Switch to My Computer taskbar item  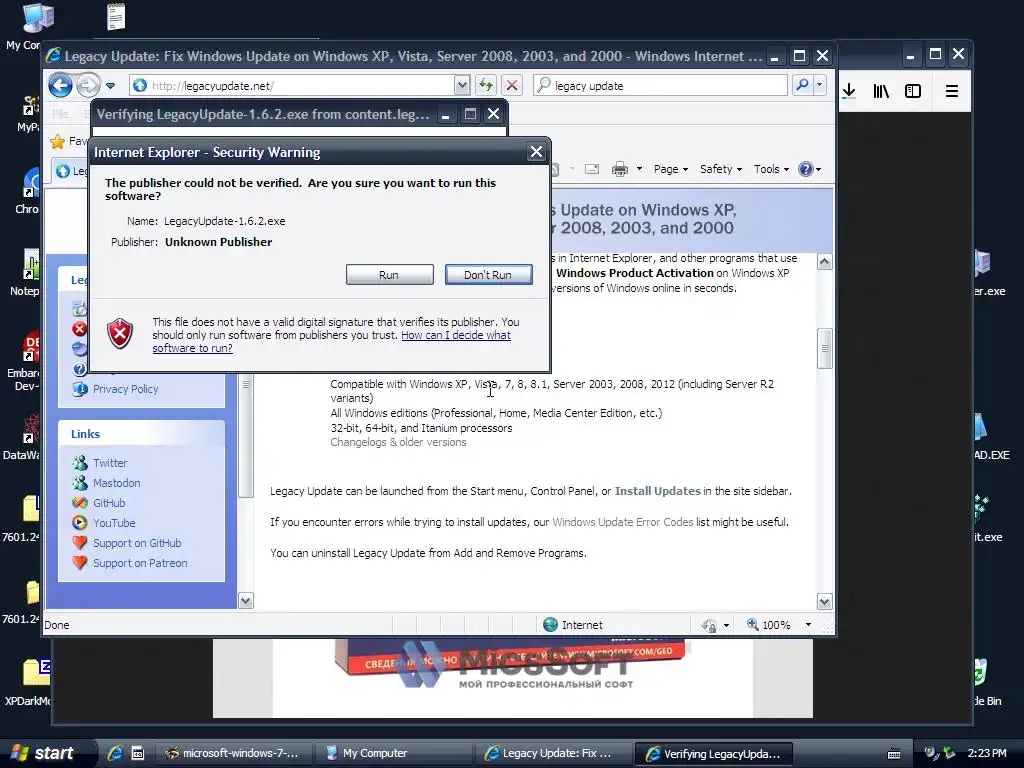pyautogui.click(x=394, y=753)
